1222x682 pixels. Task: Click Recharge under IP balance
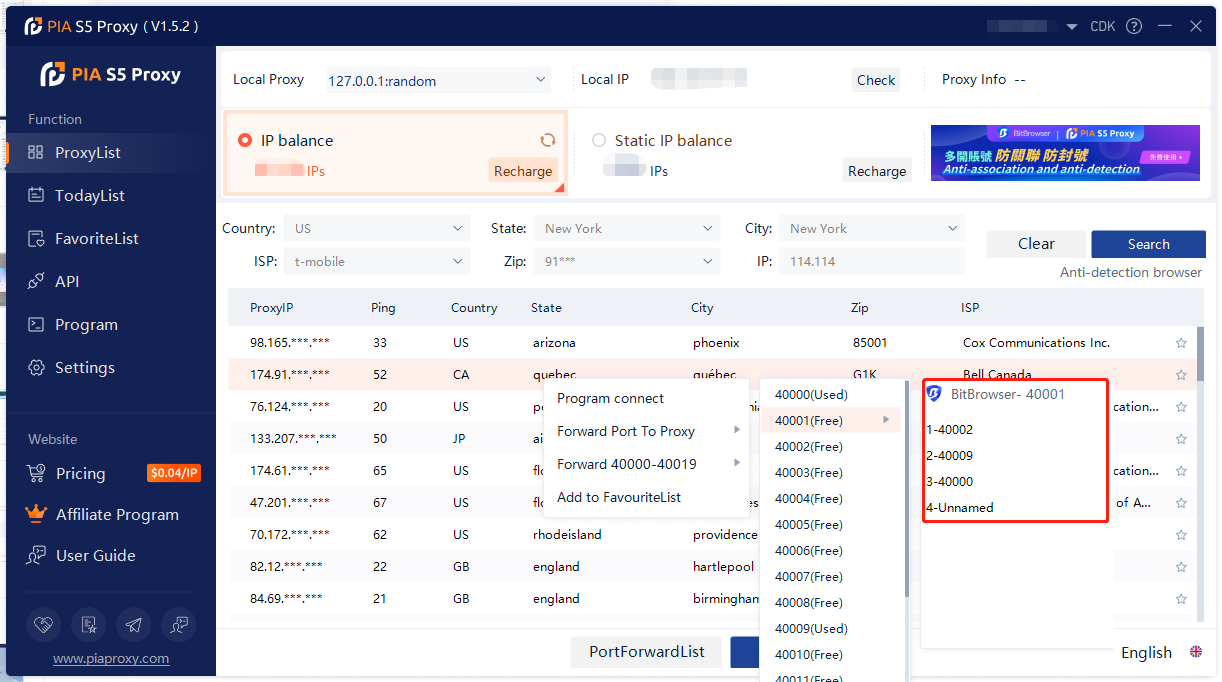pyautogui.click(x=522, y=171)
